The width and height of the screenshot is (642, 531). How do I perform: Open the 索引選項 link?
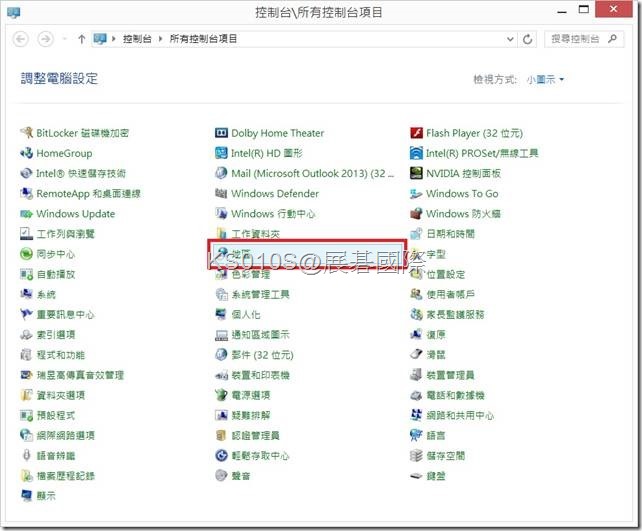[x=56, y=334]
